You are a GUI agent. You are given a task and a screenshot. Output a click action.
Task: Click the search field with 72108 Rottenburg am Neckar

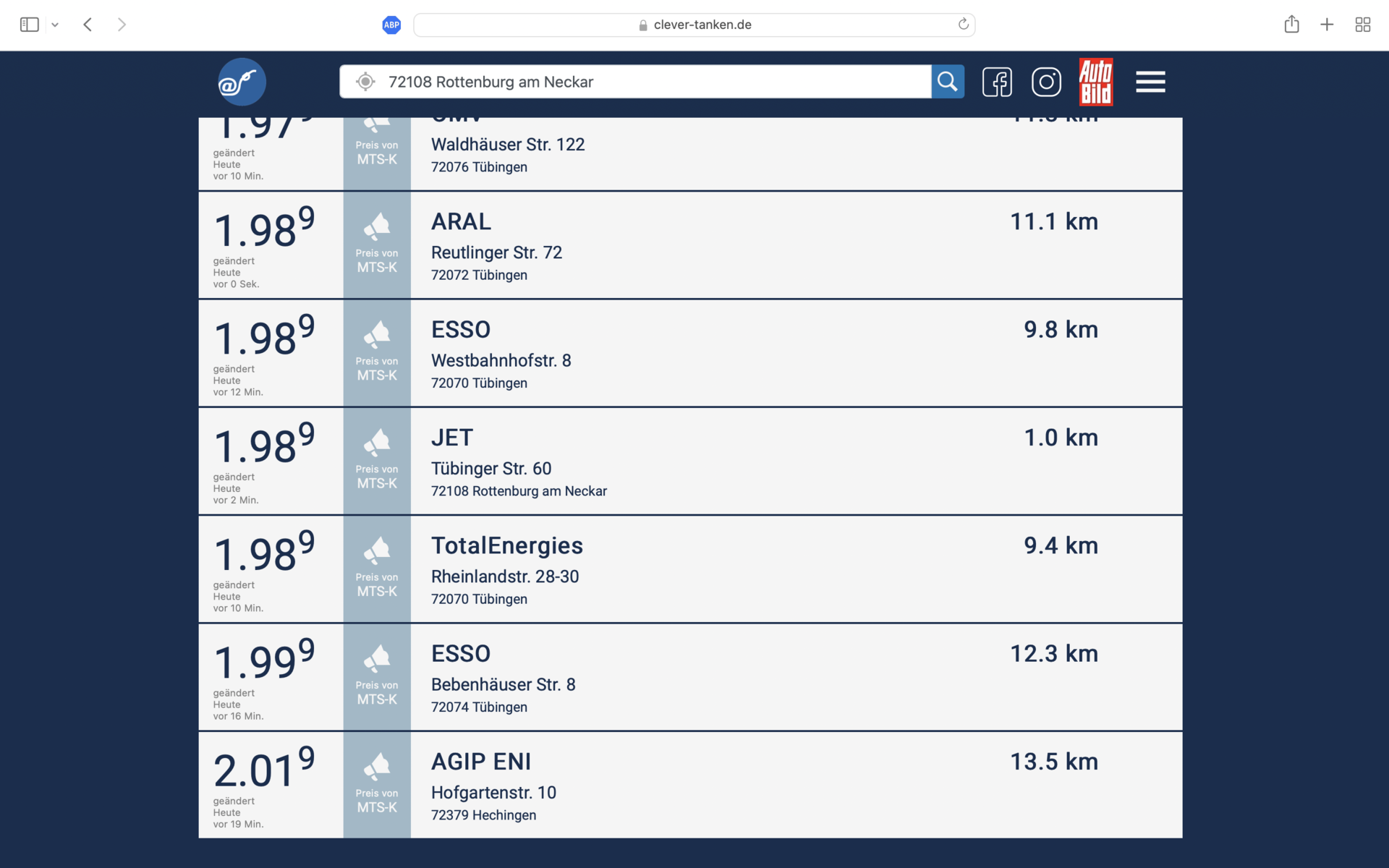pyautogui.click(x=635, y=82)
